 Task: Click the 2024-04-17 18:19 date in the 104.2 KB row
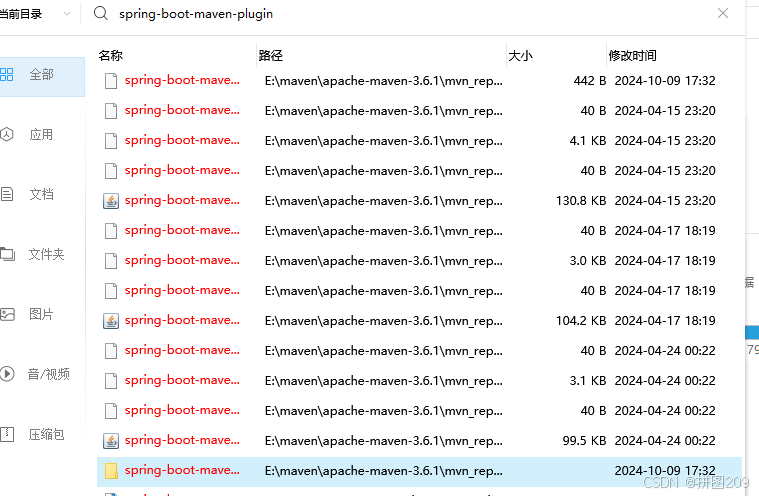point(665,320)
